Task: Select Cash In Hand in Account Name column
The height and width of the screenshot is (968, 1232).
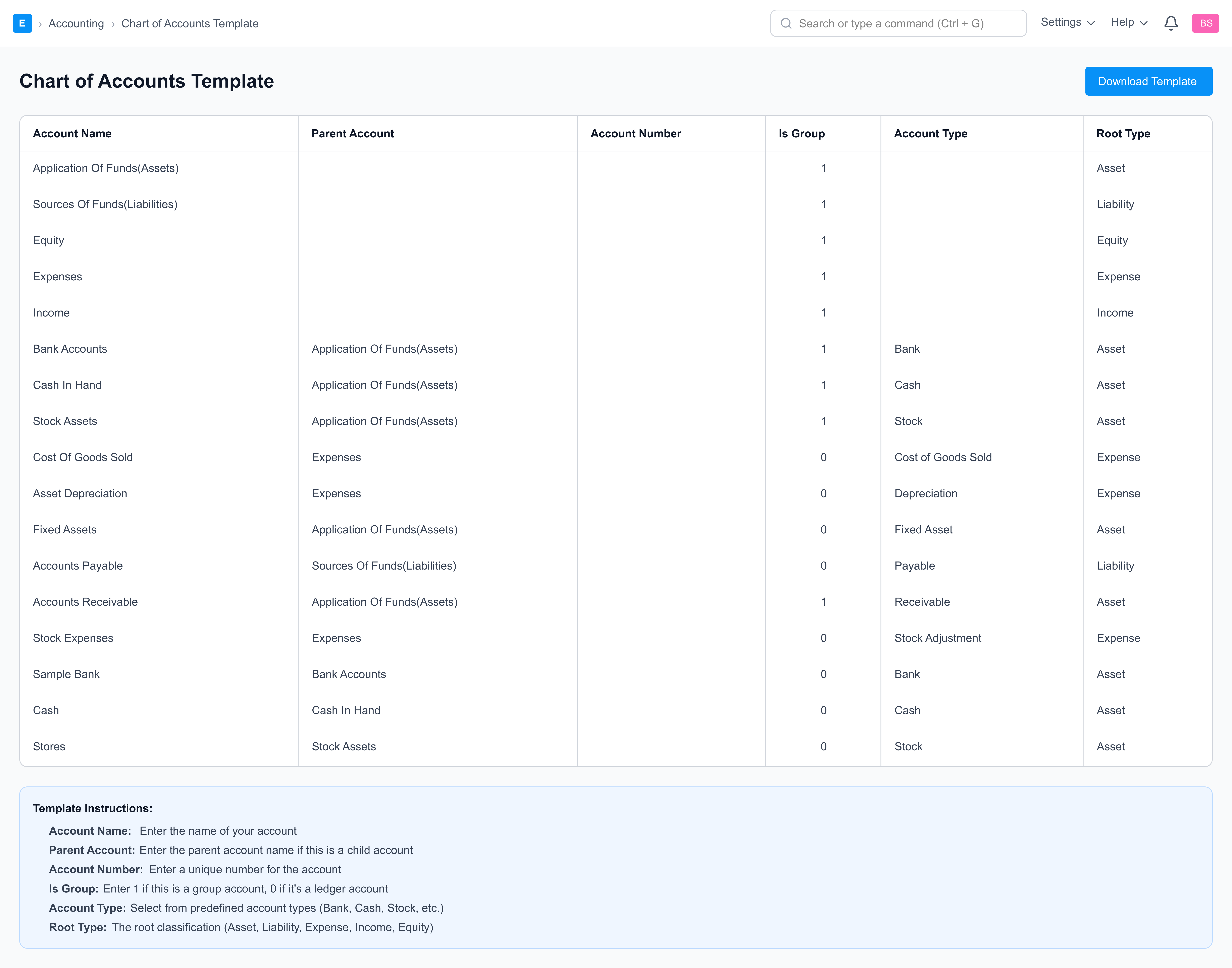Action: [x=67, y=385]
